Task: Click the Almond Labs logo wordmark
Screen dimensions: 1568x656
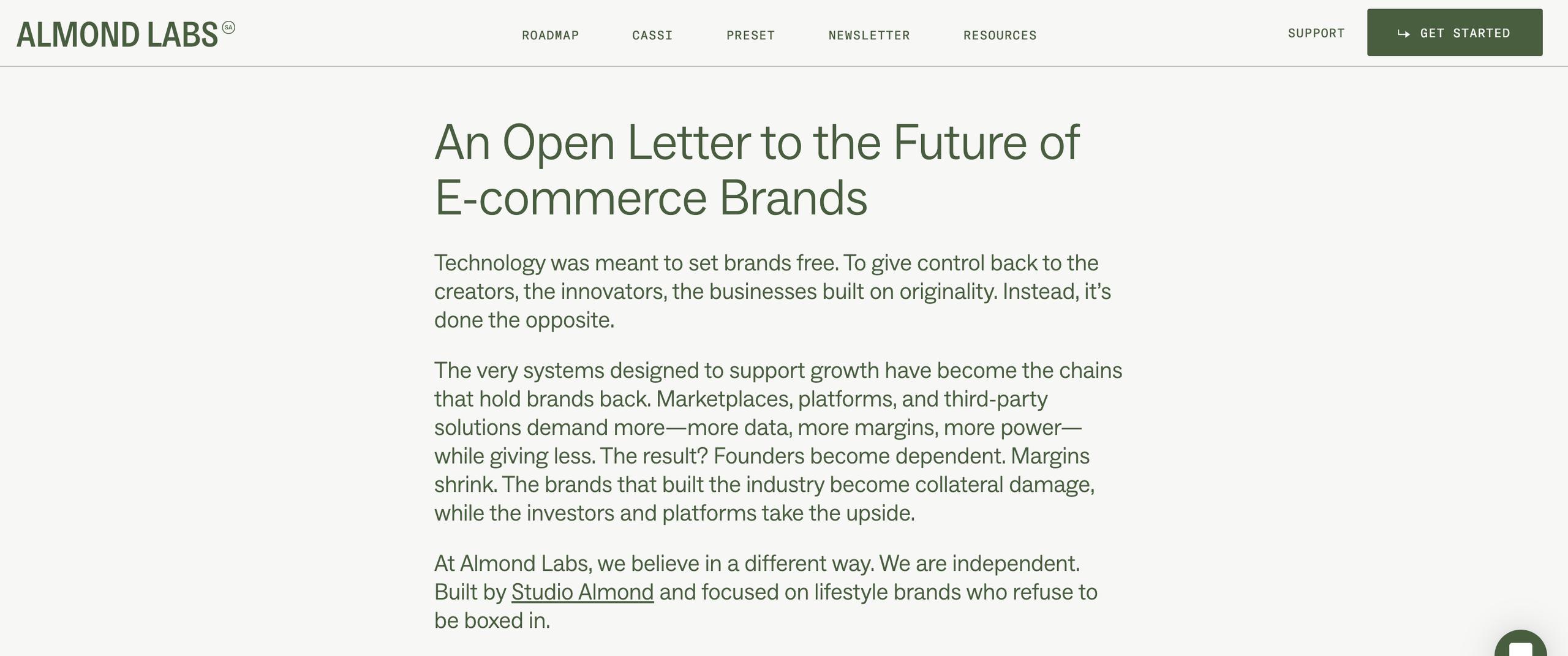Action: point(117,35)
